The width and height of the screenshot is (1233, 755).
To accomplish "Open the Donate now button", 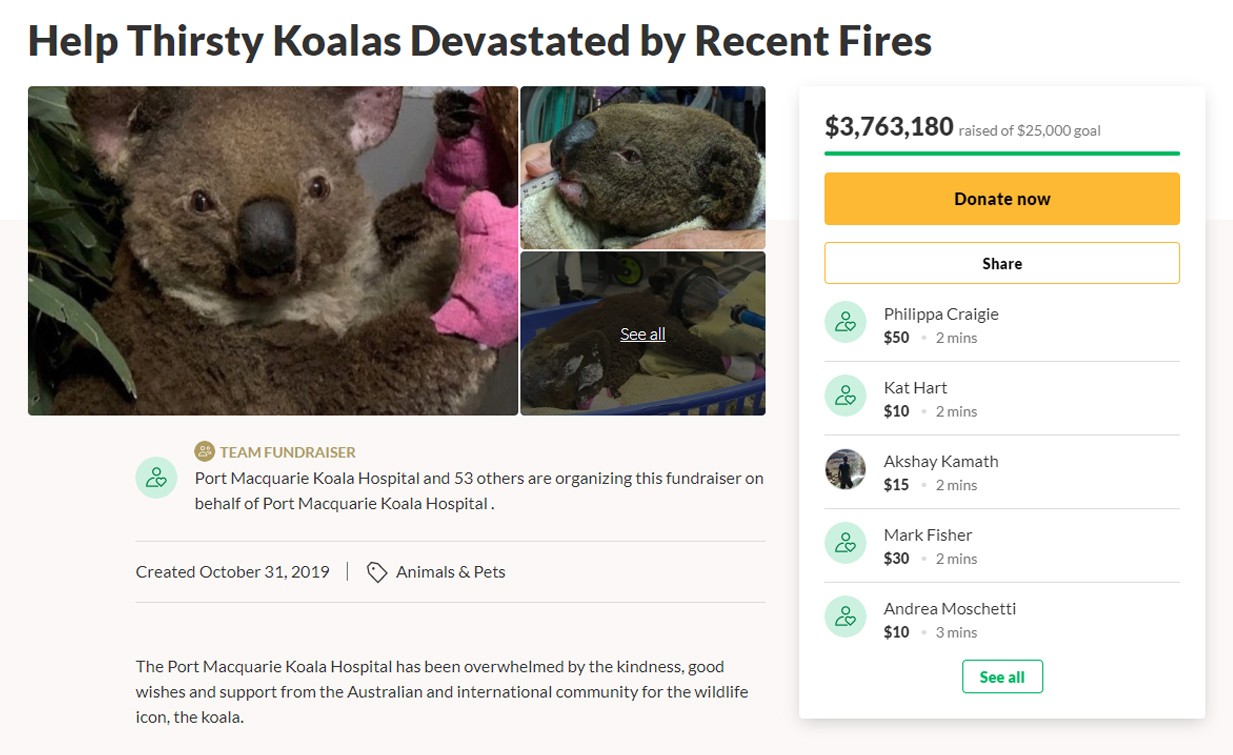I will click(x=1001, y=198).
